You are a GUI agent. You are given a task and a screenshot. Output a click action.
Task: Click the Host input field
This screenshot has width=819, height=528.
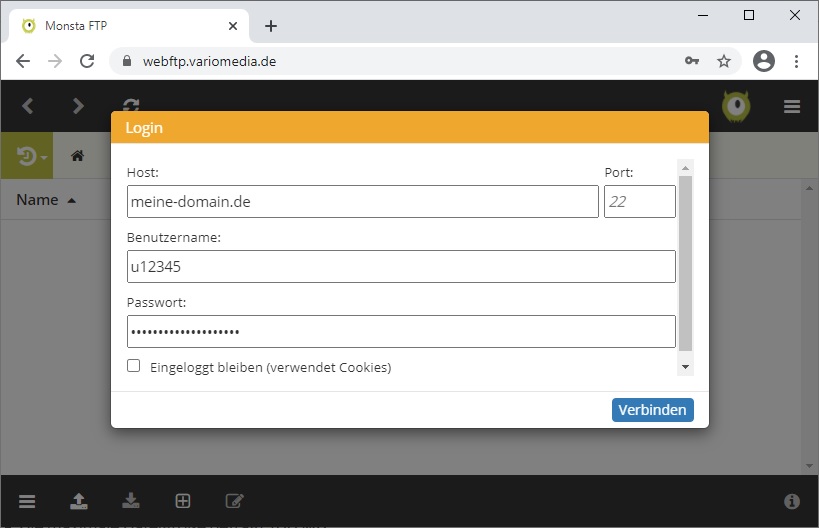click(362, 202)
